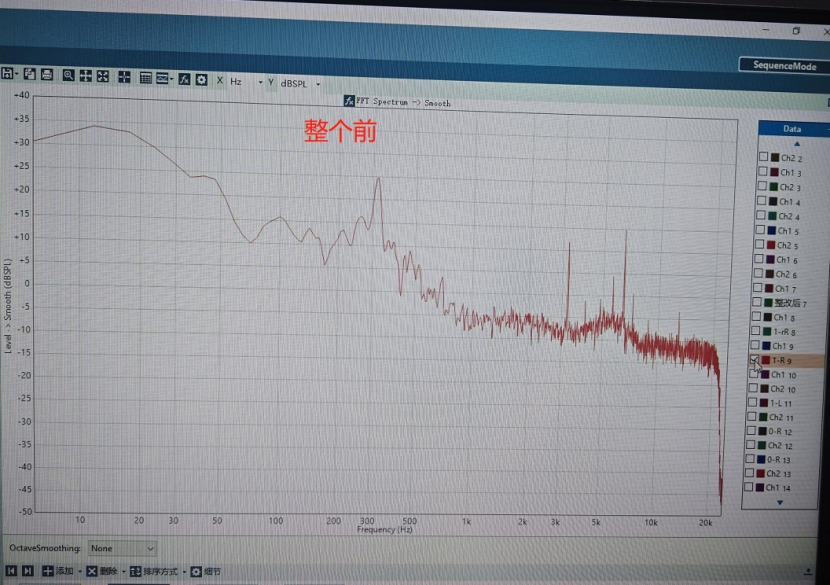Open the data table grid icon
The image size is (830, 585).
pyautogui.click(x=146, y=78)
